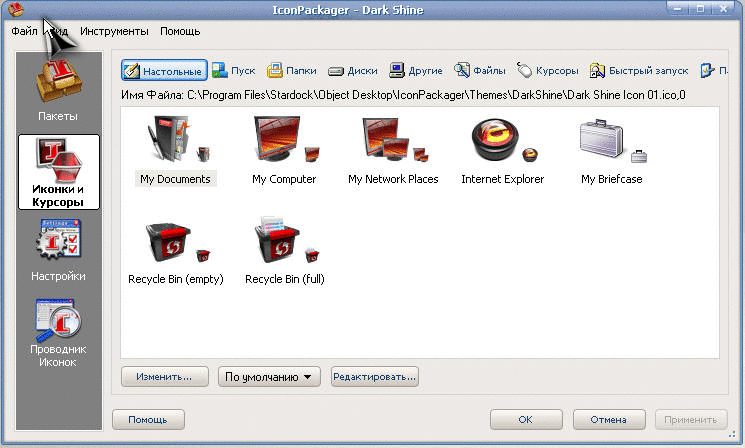Expand the По умолчанию dropdown
This screenshot has height=448, width=745.
click(x=269, y=377)
